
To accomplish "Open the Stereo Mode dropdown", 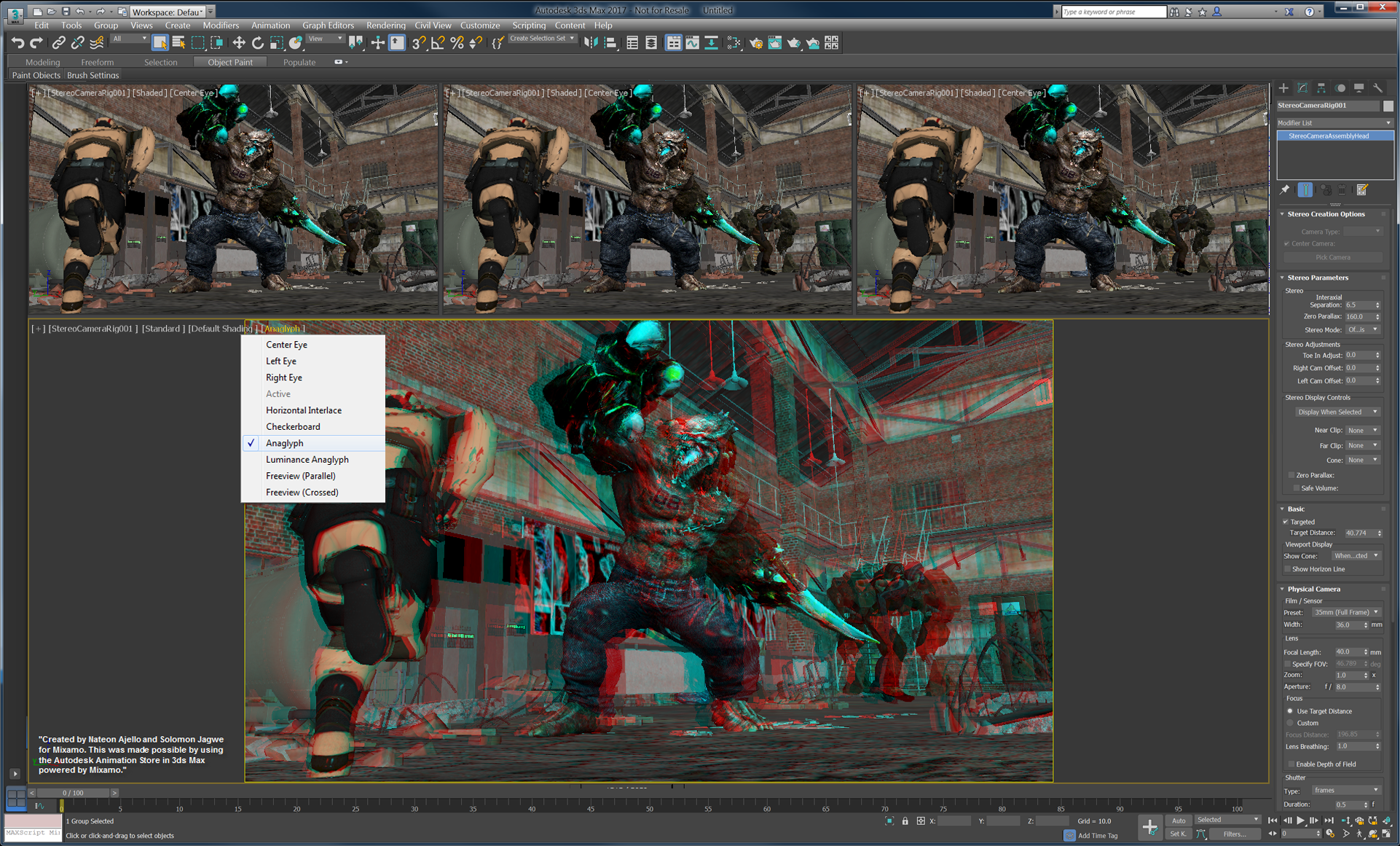I will click(1362, 329).
